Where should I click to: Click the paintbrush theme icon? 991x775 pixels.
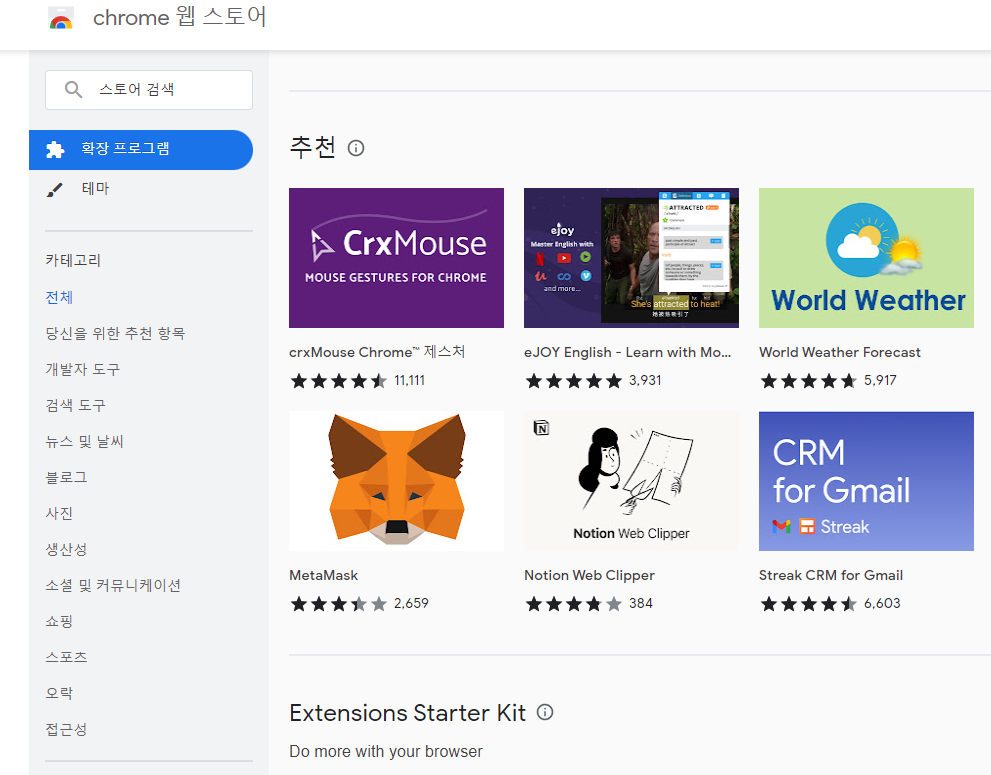click(x=55, y=189)
